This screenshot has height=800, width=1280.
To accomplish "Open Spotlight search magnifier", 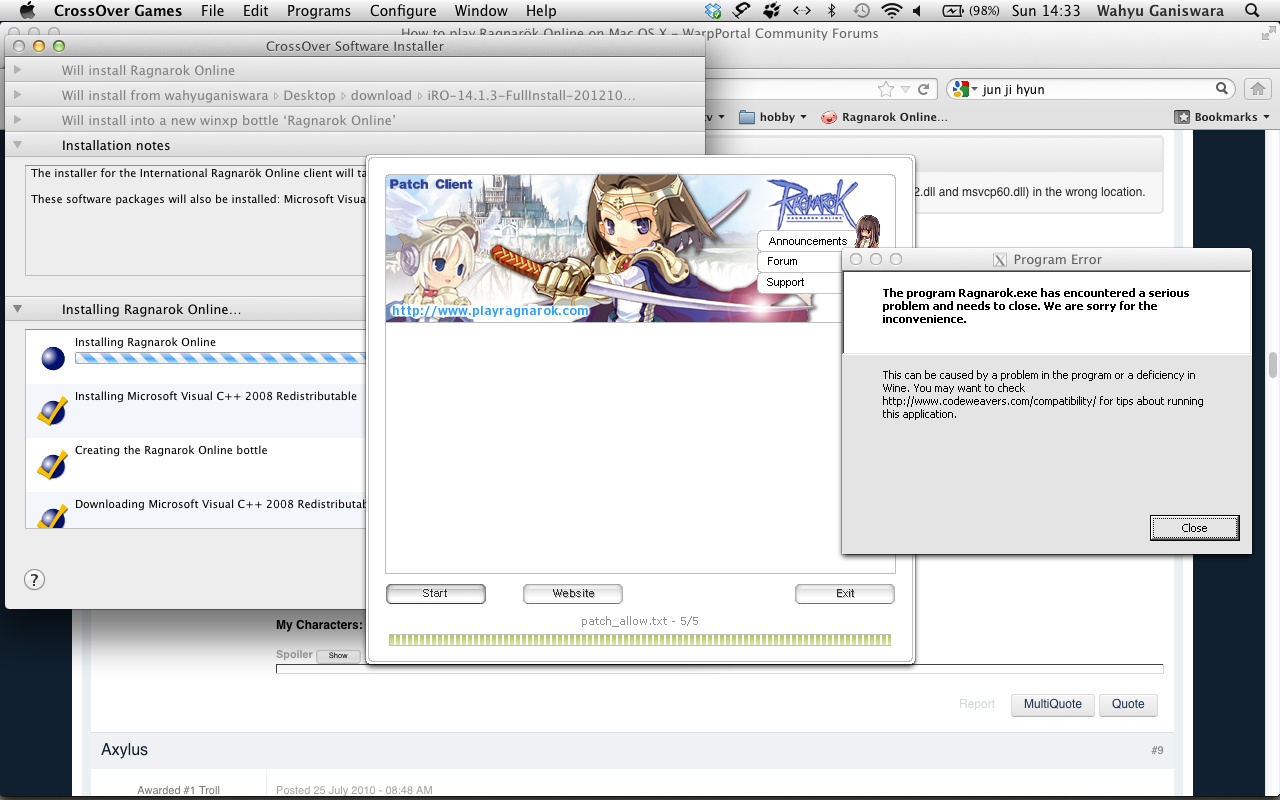I will pos(1253,11).
